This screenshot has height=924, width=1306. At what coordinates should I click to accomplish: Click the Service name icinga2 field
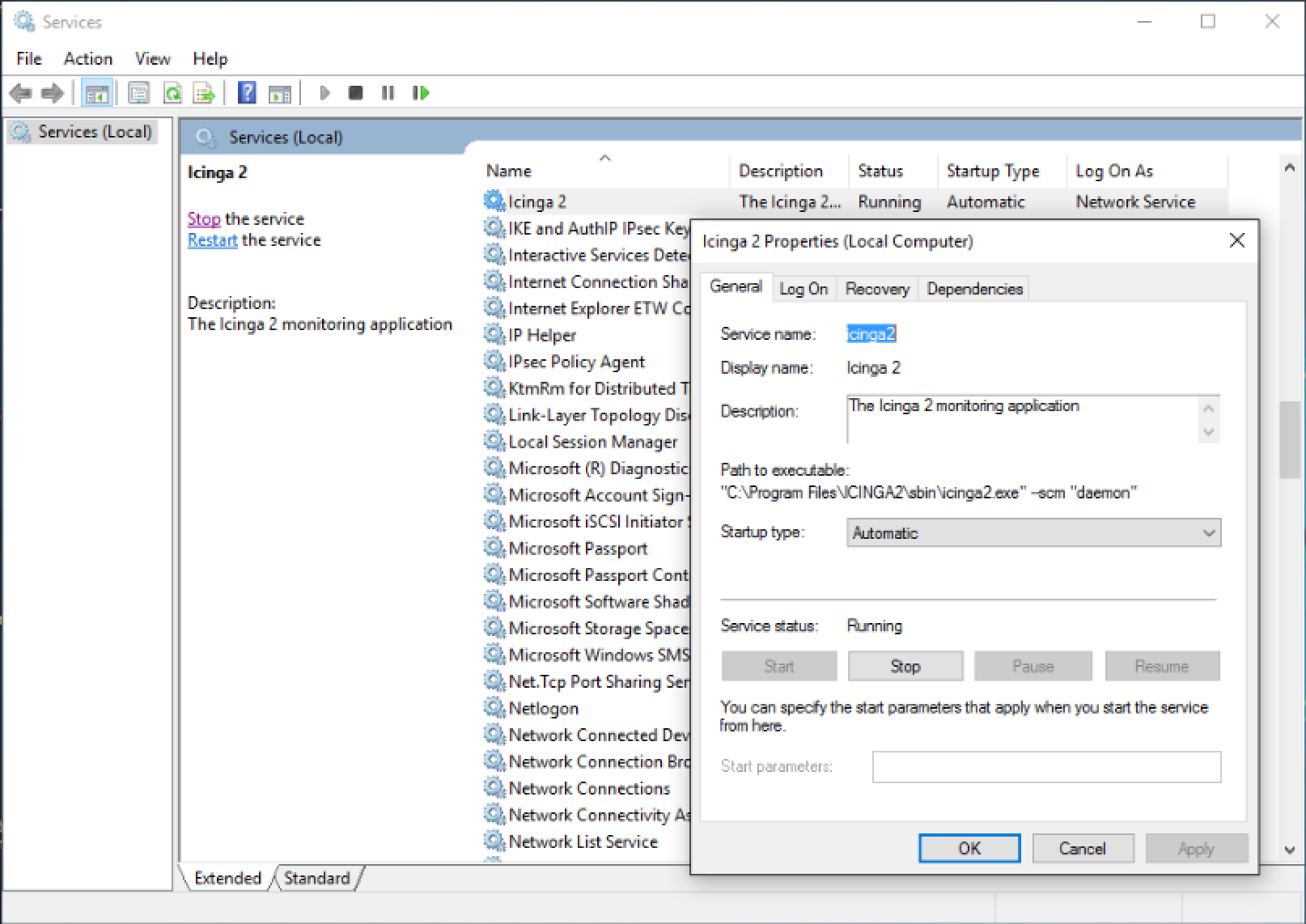coord(871,333)
